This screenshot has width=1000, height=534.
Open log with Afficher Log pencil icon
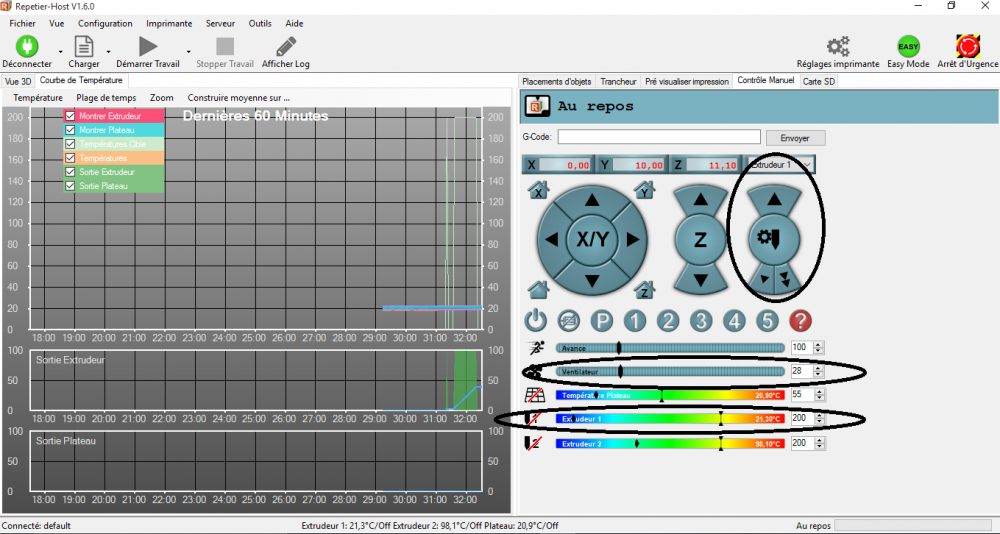click(x=286, y=46)
